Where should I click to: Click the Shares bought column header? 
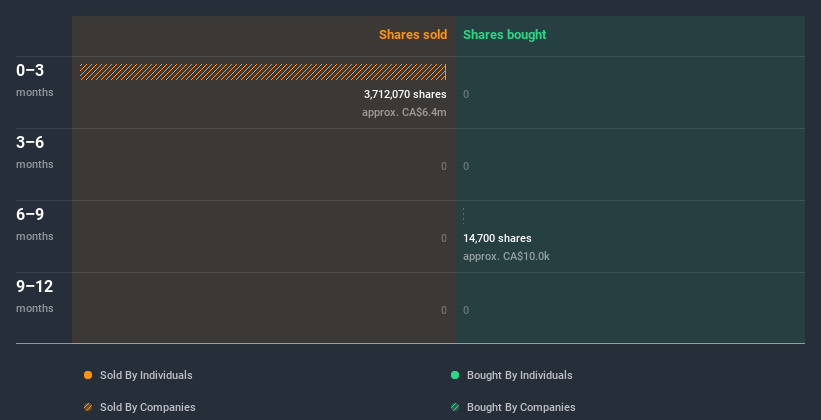(505, 35)
